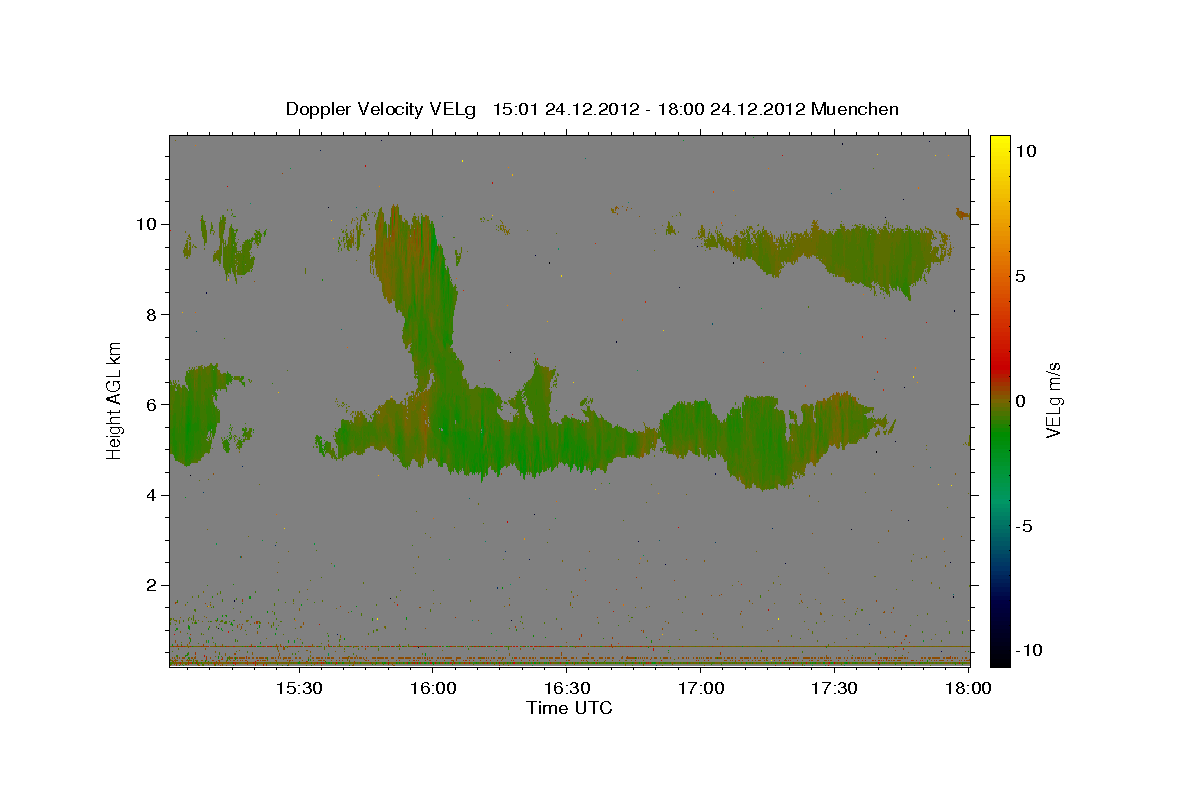Click the colorbar tick label -10
This screenshot has height=800, width=1200.
pyautogui.click(x=1028, y=650)
